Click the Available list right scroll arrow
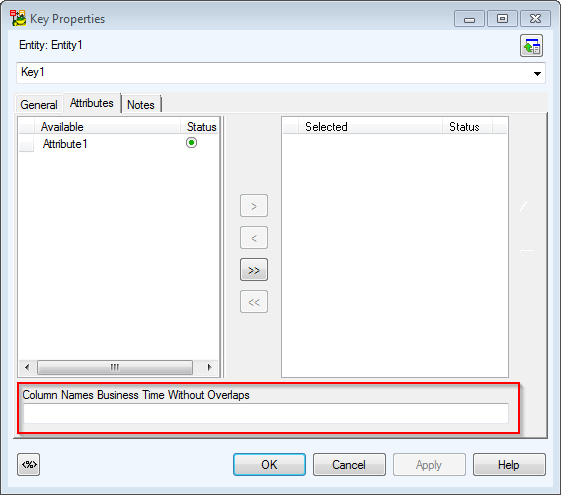This screenshot has width=561, height=495. (210, 367)
